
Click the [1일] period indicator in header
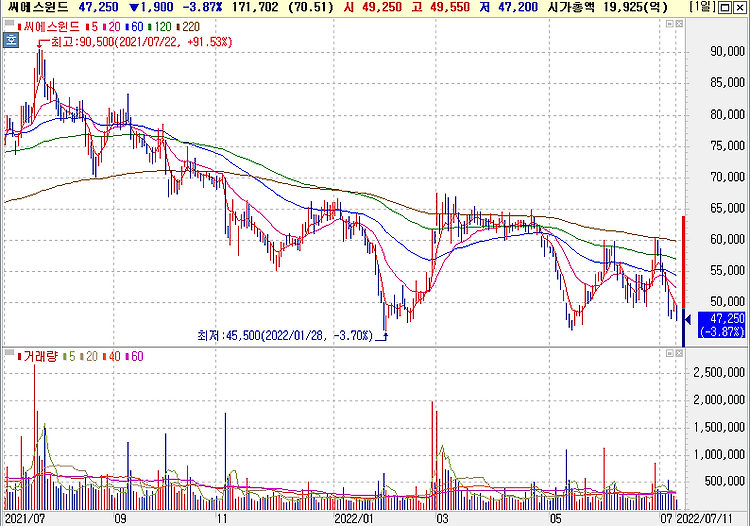[x=702, y=7]
